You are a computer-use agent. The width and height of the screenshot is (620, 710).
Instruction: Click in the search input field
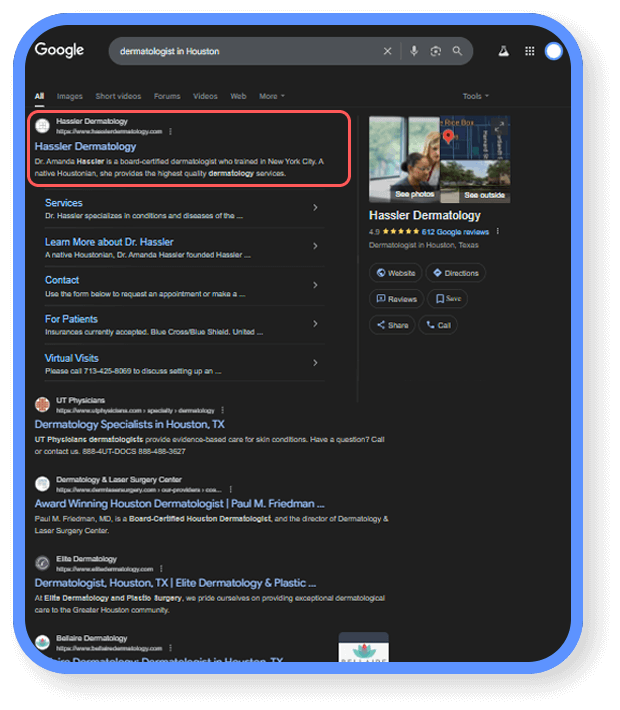point(245,51)
